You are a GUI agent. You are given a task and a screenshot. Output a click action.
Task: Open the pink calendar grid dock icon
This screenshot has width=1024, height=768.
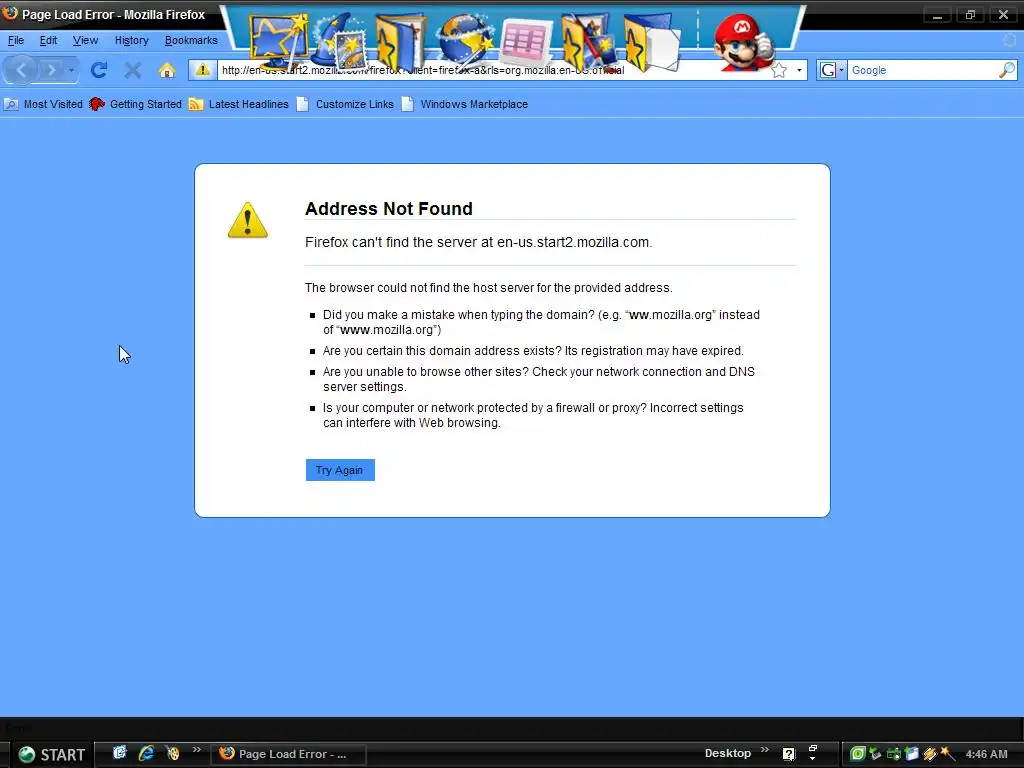click(525, 43)
